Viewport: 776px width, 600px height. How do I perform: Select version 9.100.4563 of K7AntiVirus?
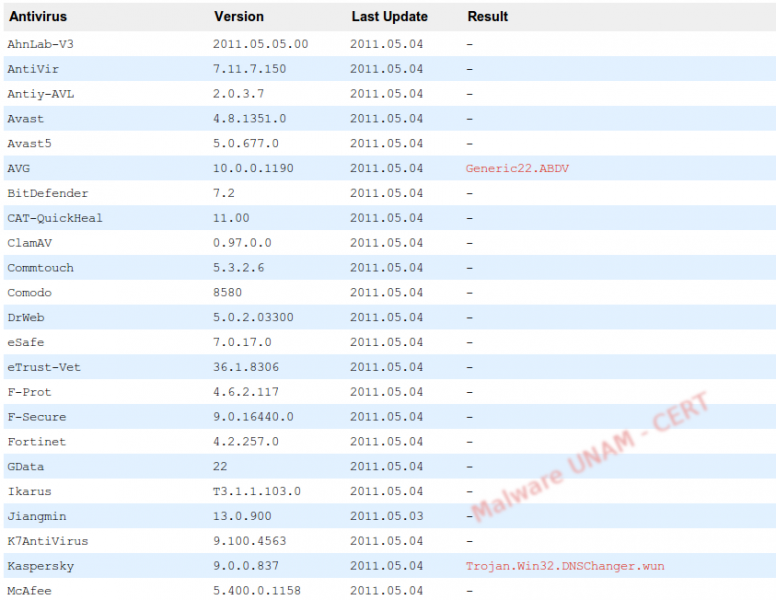249,541
